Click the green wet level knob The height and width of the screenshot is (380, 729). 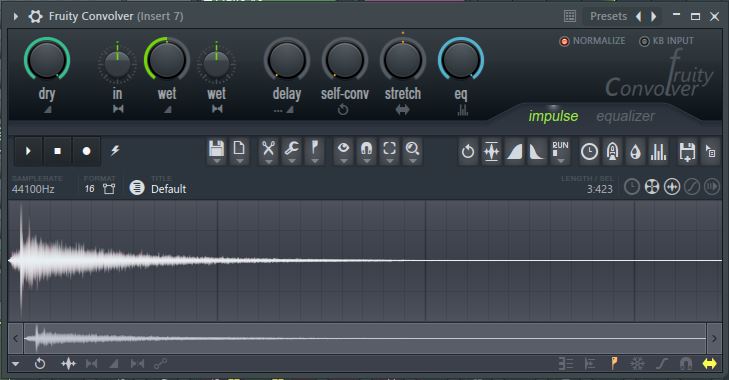(167, 60)
